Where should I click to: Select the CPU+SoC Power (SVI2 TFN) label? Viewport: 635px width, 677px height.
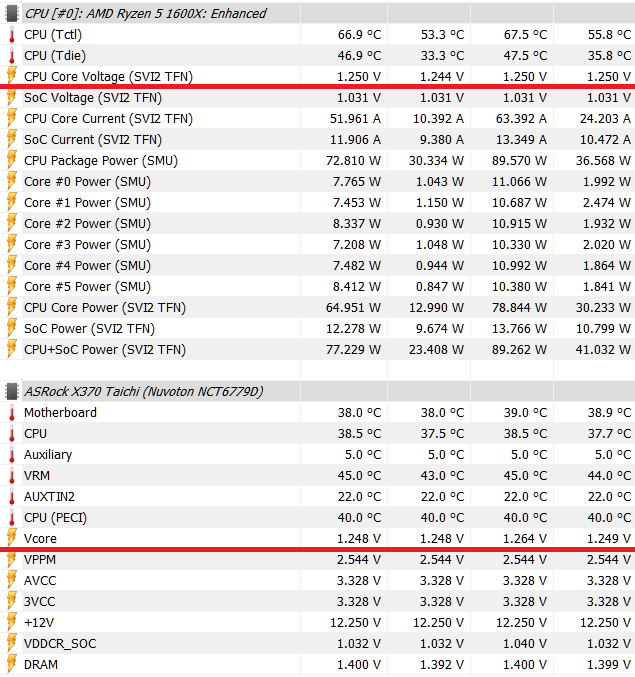105,350
